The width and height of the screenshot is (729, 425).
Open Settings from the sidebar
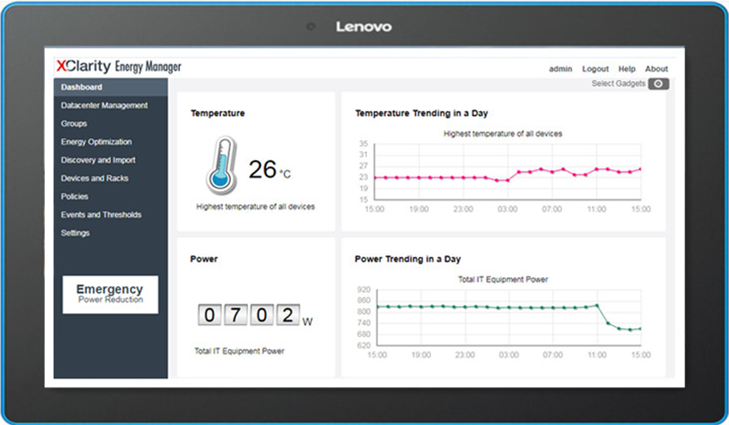click(75, 233)
